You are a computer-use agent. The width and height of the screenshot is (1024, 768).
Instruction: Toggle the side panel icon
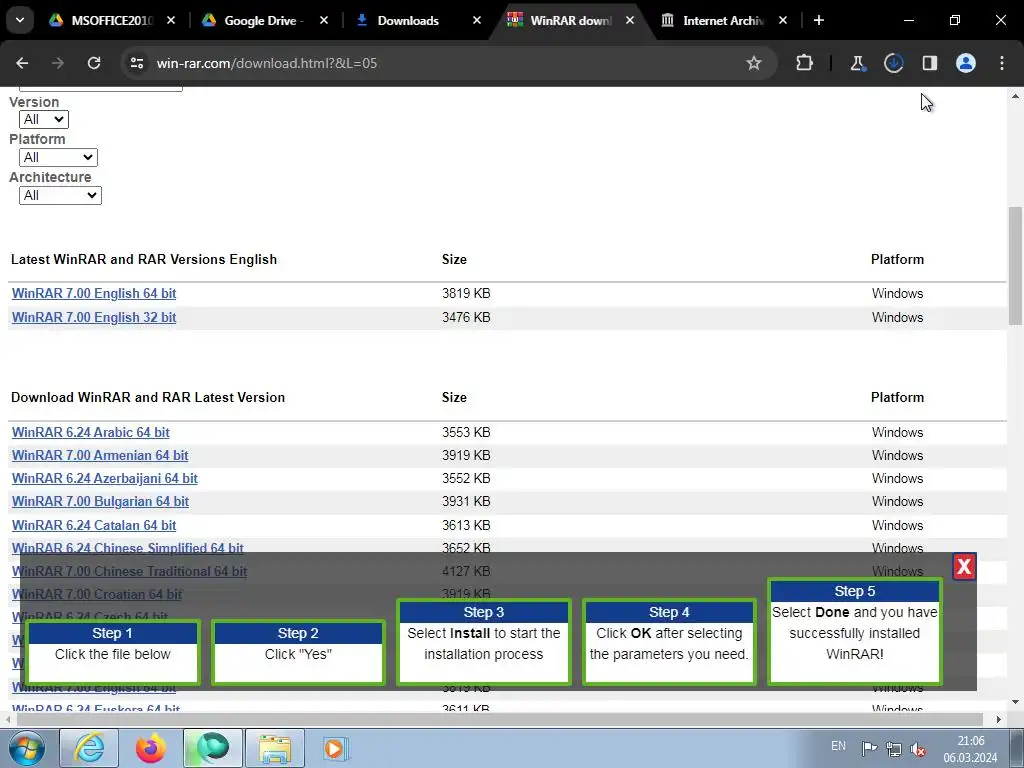coord(929,63)
